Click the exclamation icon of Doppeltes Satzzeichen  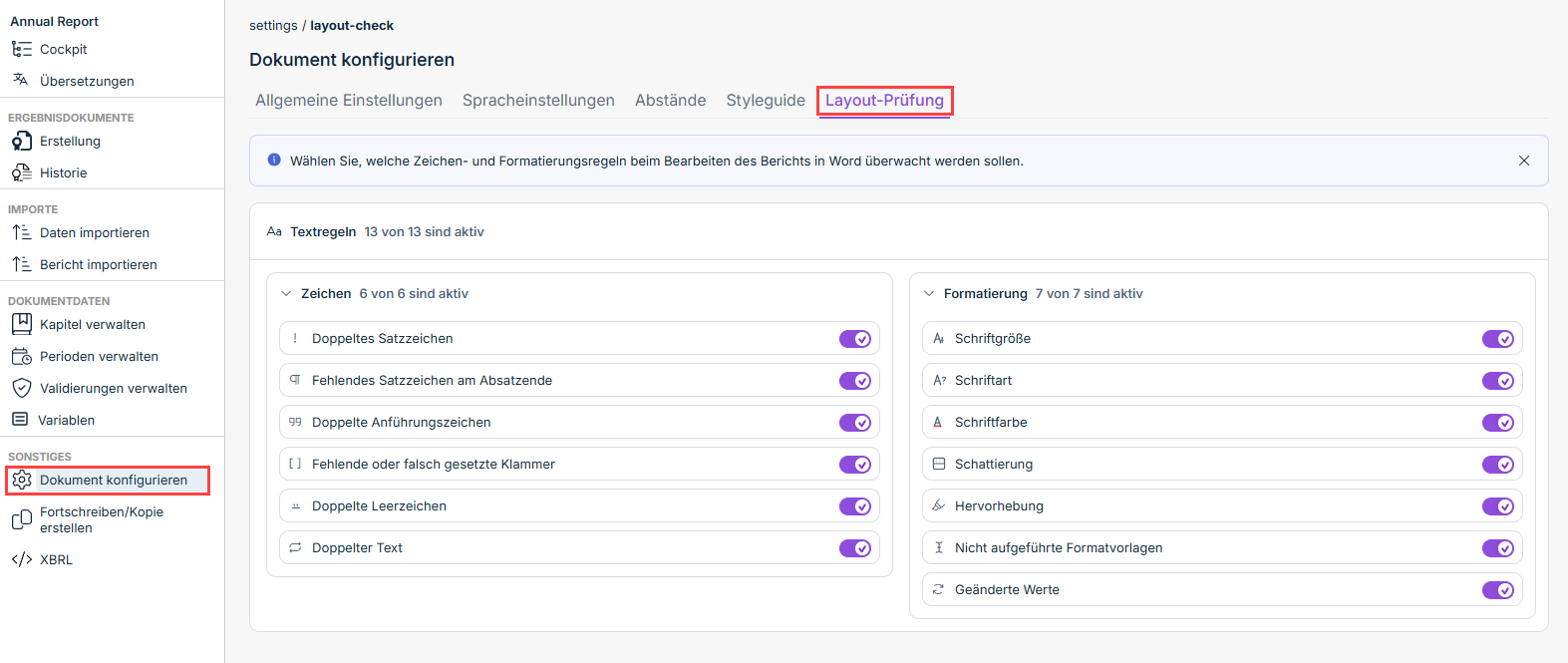click(x=295, y=338)
